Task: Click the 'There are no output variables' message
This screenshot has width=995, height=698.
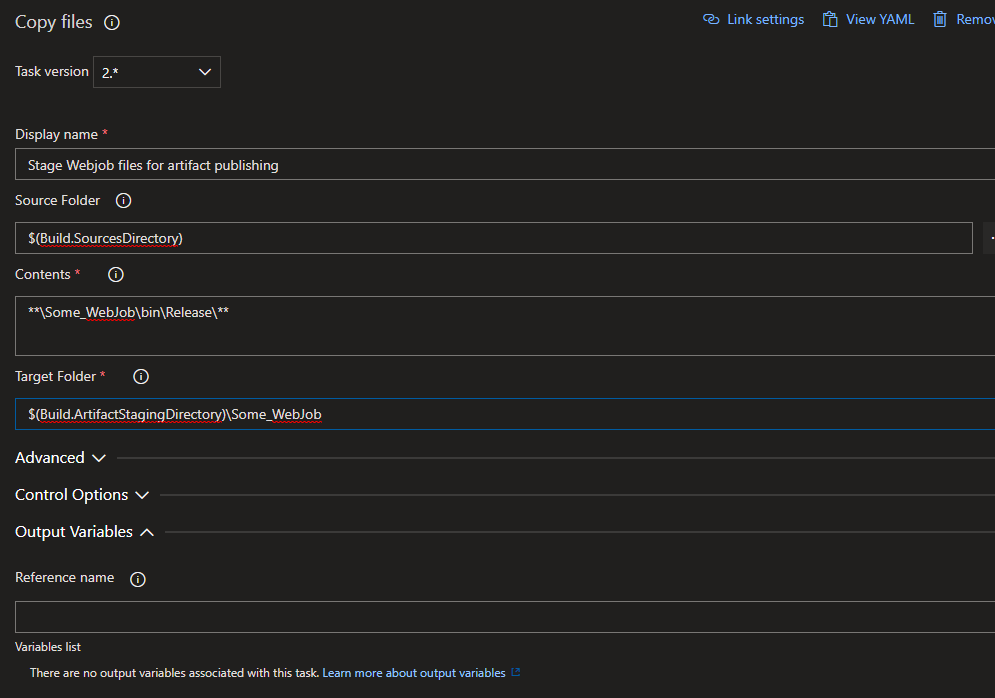Action: [x=175, y=673]
